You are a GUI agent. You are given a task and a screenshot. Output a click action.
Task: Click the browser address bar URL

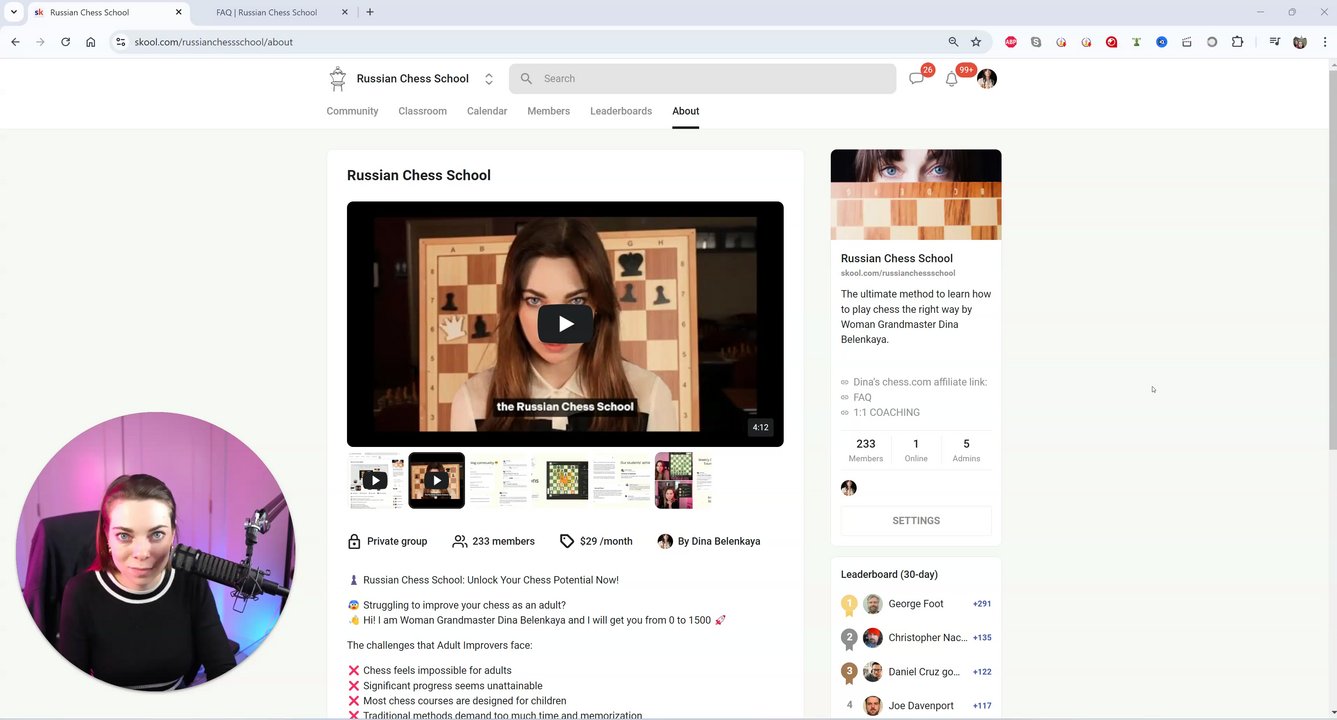[213, 42]
